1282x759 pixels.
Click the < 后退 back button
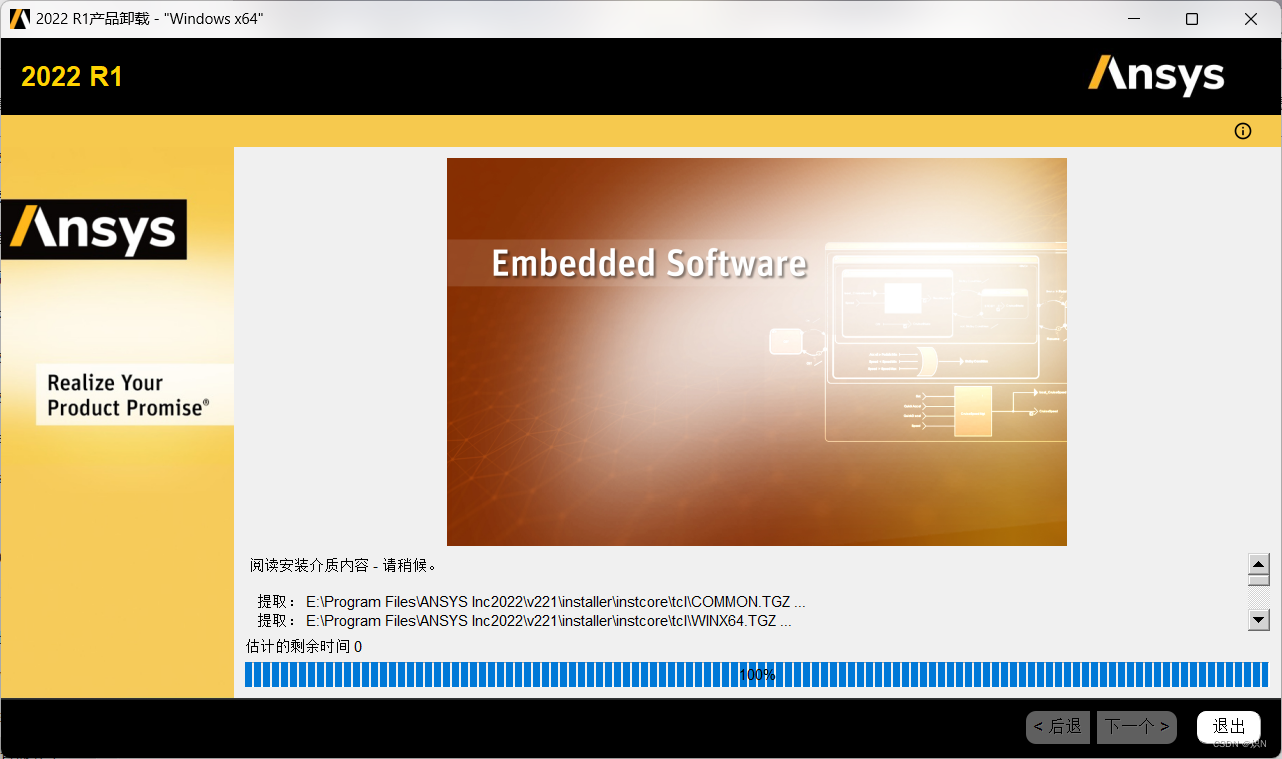[x=1058, y=727]
